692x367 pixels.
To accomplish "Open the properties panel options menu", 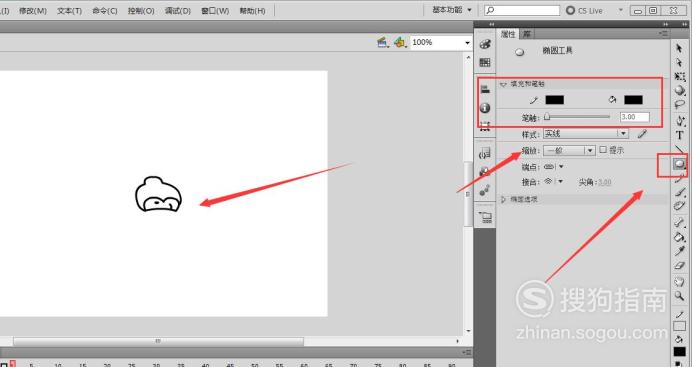I will 663,34.
